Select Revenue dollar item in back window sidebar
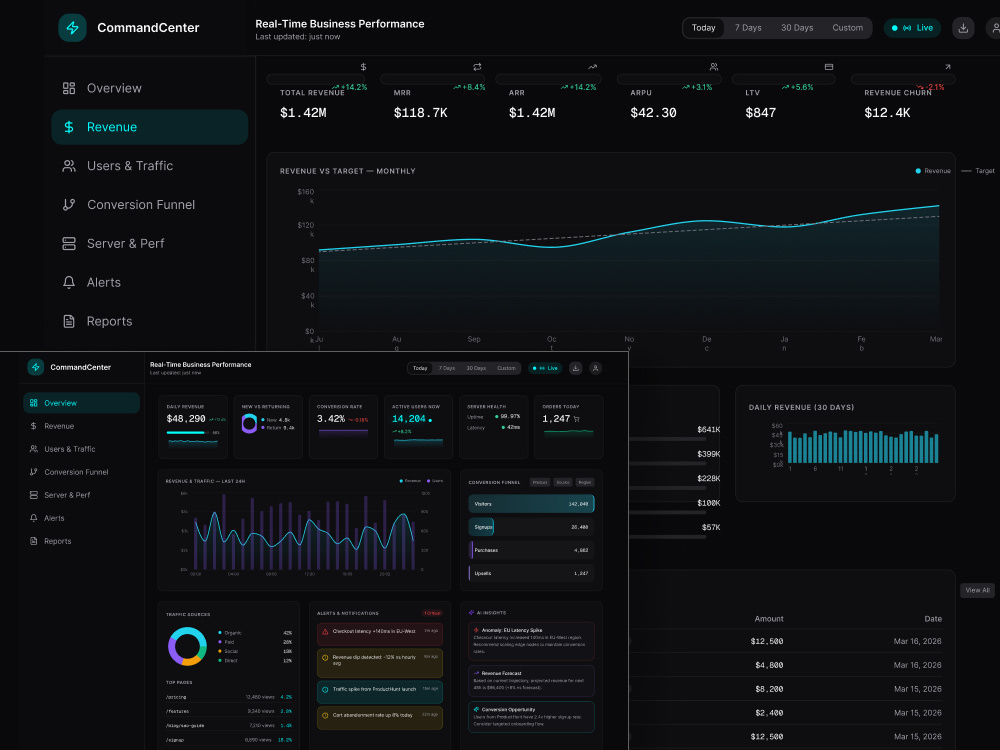 (x=149, y=127)
